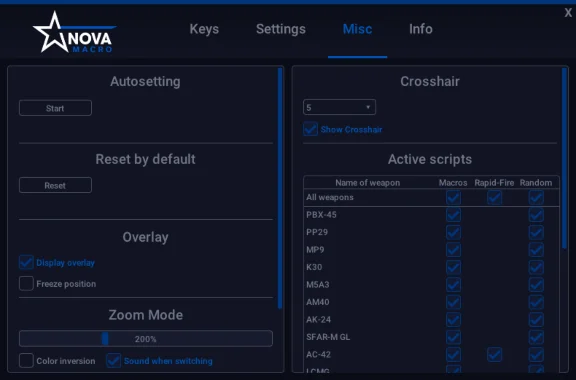Image resolution: width=576 pixels, height=380 pixels.
Task: Toggle Random checkbox for PP29
Action: [536, 232]
